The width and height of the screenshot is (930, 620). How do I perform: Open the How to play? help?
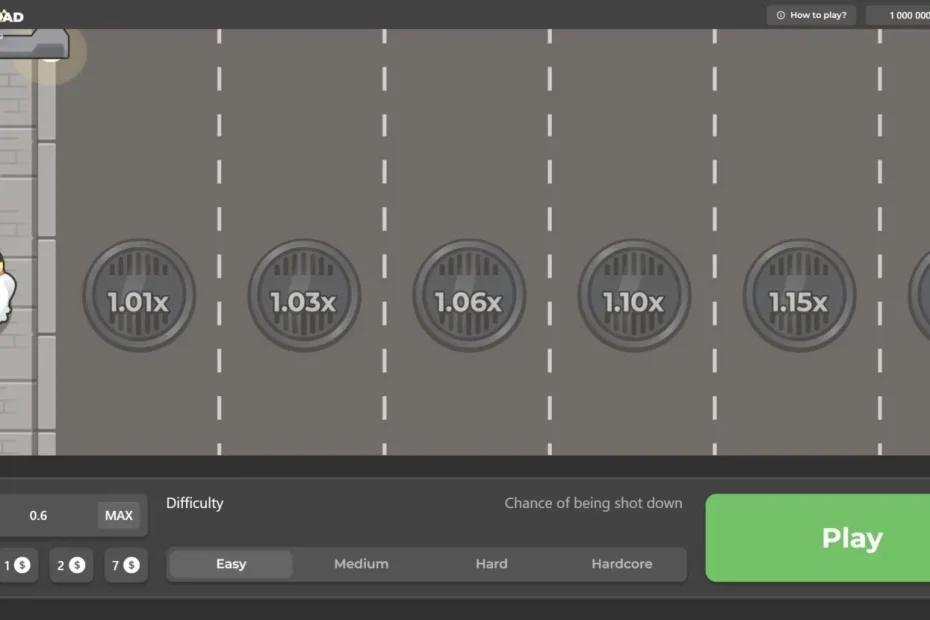(x=811, y=15)
